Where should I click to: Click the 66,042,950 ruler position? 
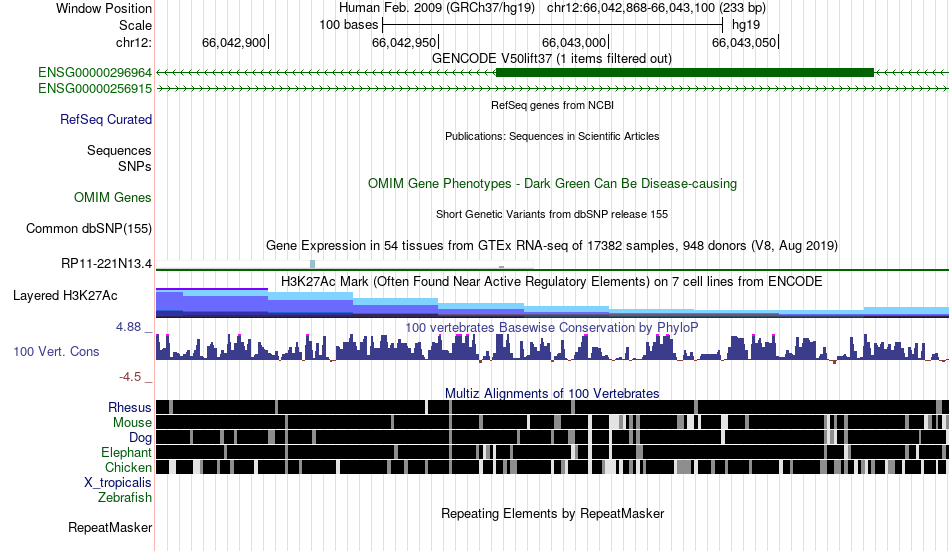click(404, 43)
